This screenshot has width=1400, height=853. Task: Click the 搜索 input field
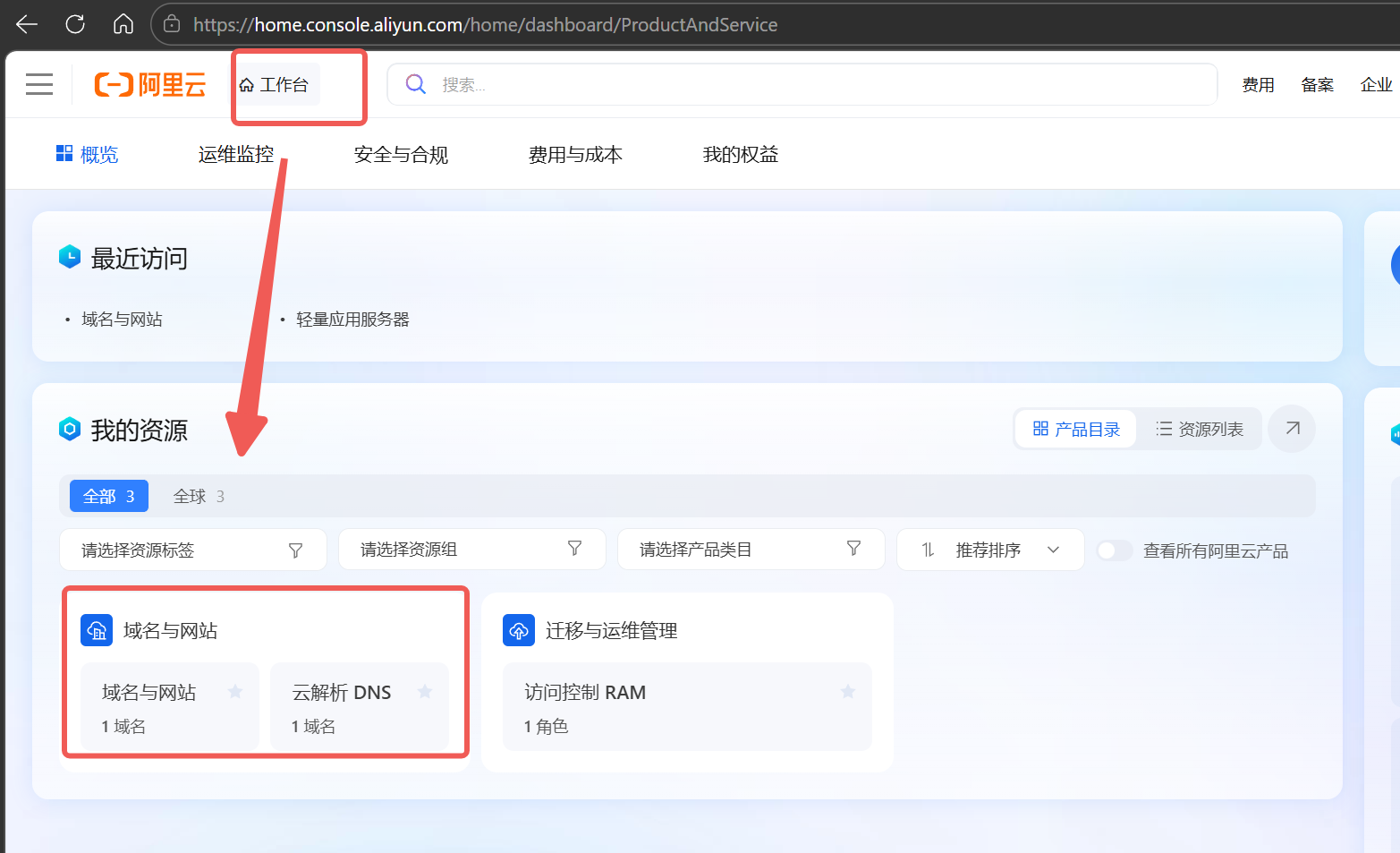[x=802, y=84]
